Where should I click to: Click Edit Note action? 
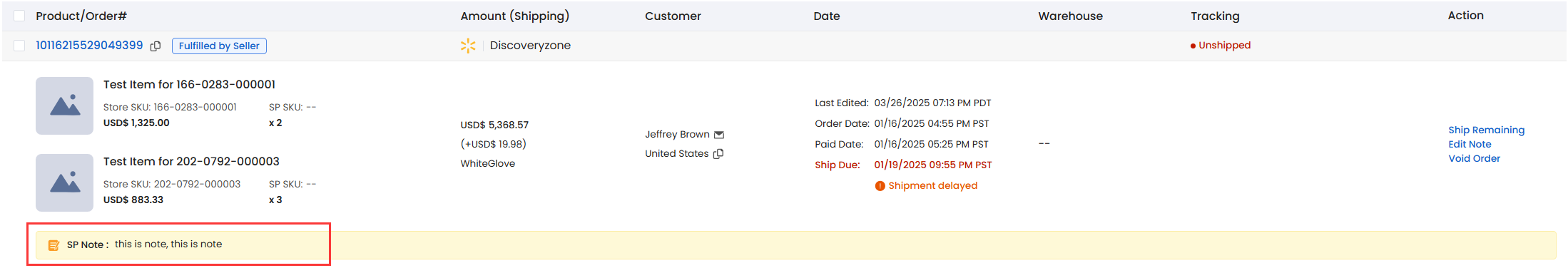(x=1470, y=144)
